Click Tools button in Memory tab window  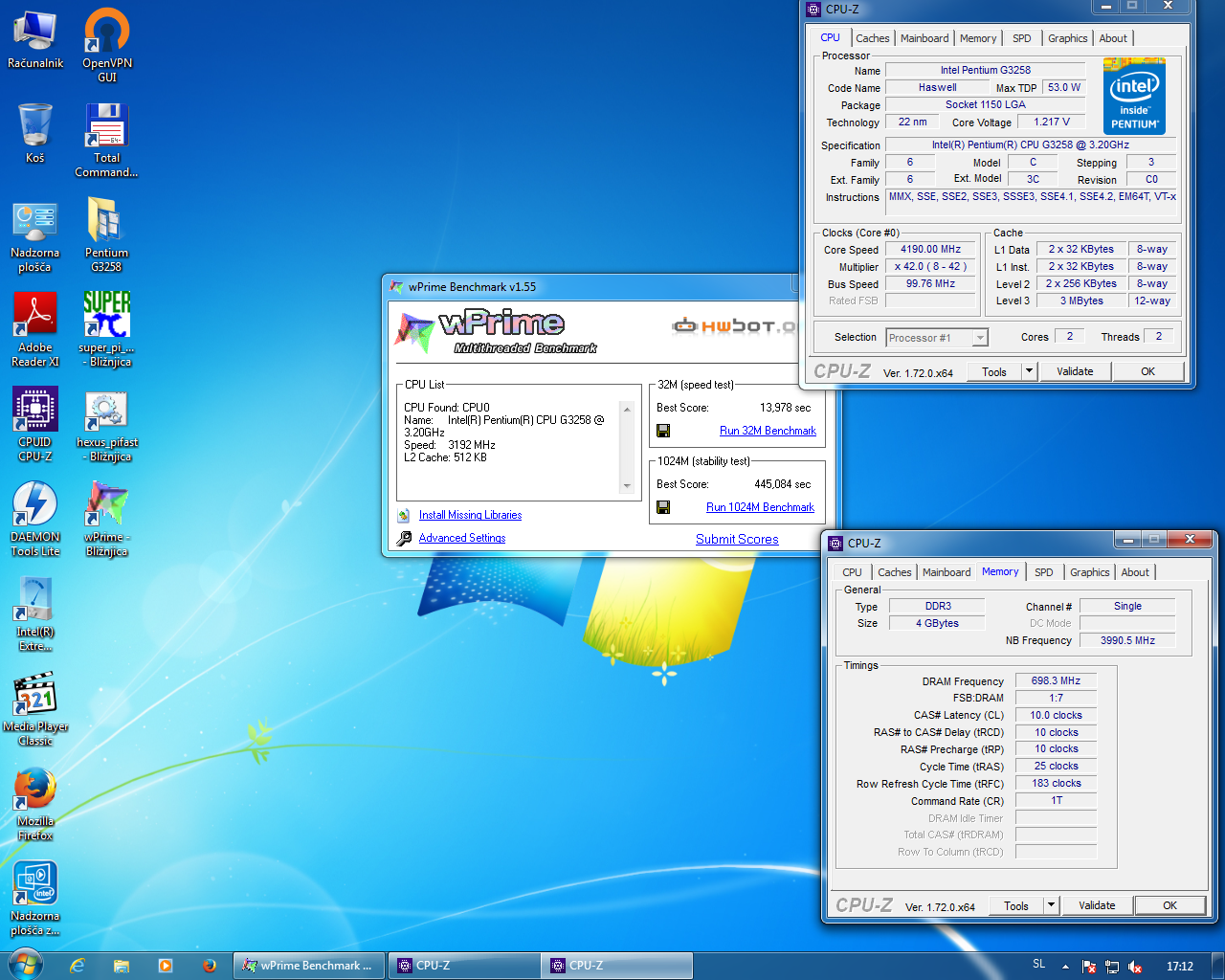click(1016, 905)
